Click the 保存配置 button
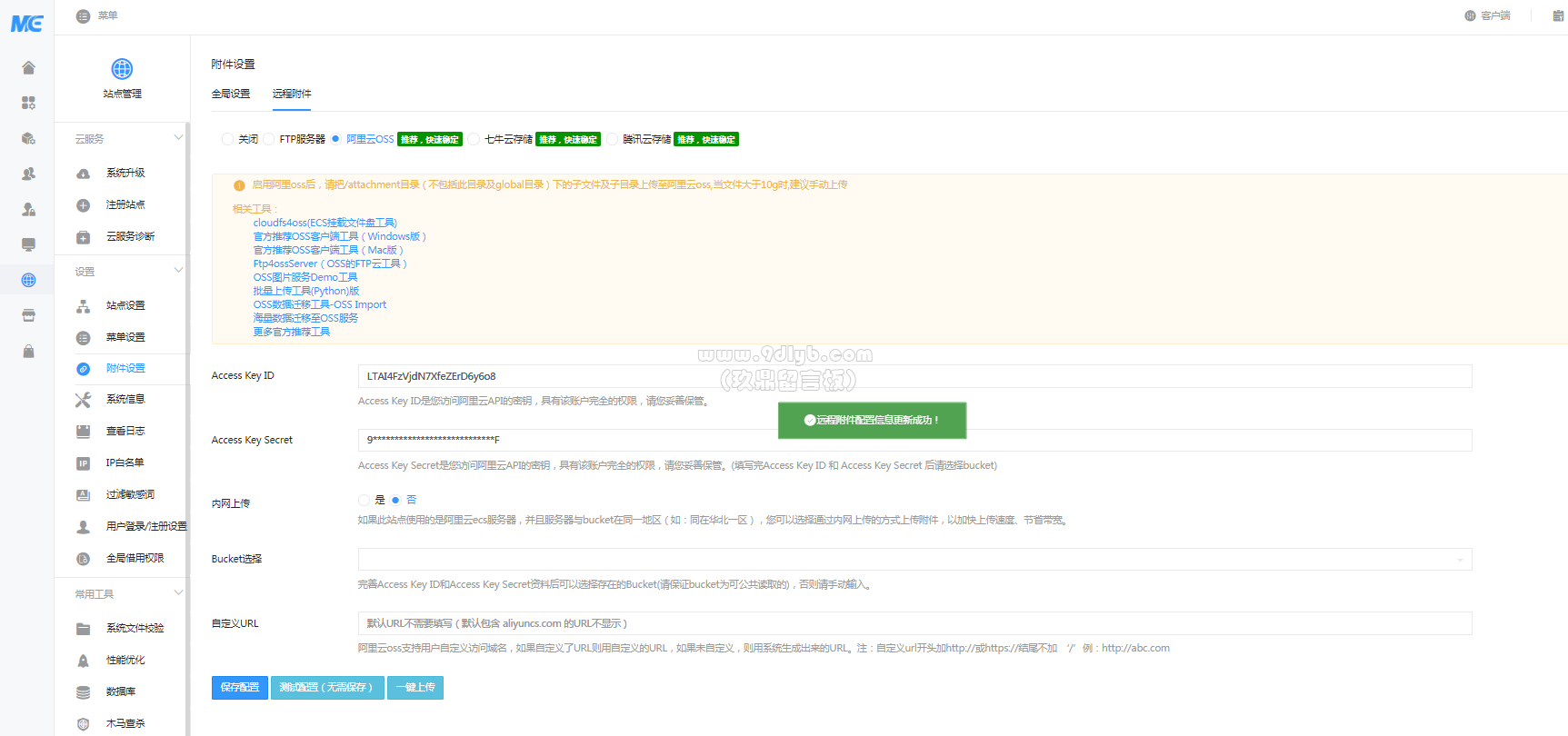Screen dimensions: 1568x736 240,688
